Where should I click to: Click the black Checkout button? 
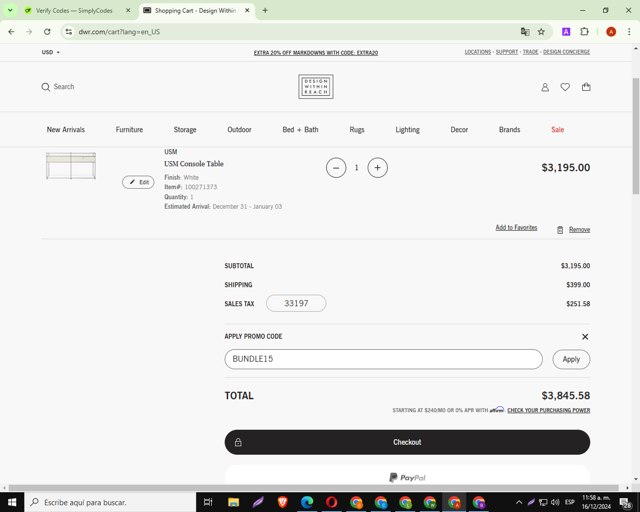(x=407, y=442)
